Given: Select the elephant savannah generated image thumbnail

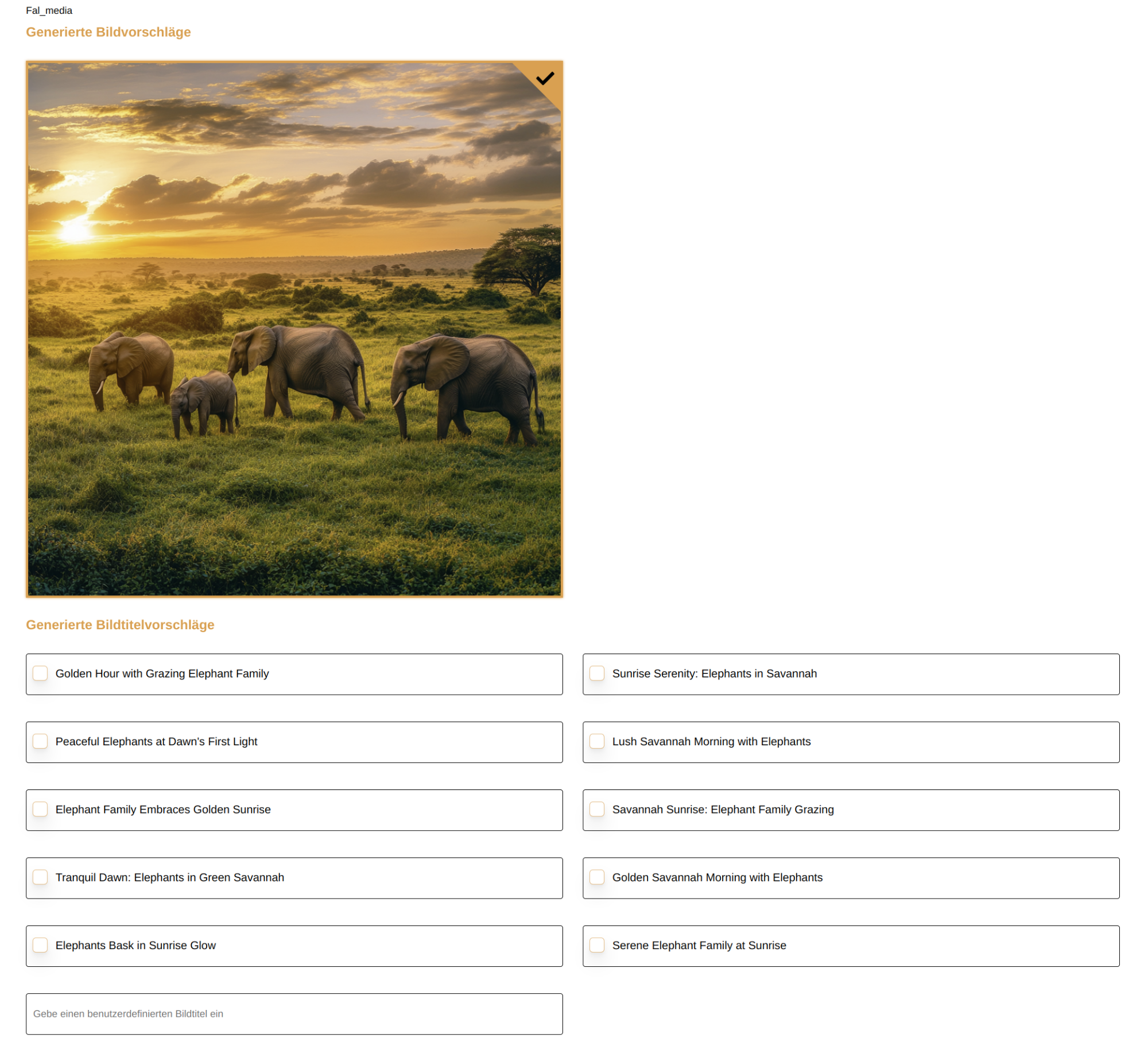Looking at the screenshot, I should (x=294, y=330).
